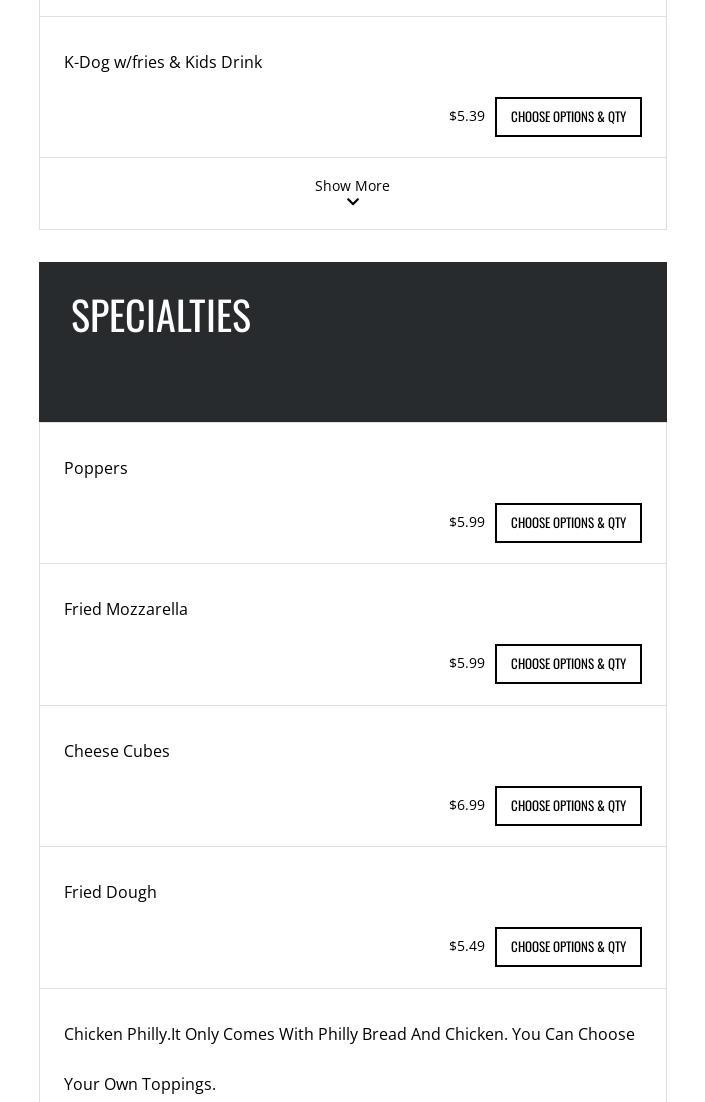Select the Chicken Philly item description
This screenshot has width=705, height=1102.
click(x=349, y=1058)
